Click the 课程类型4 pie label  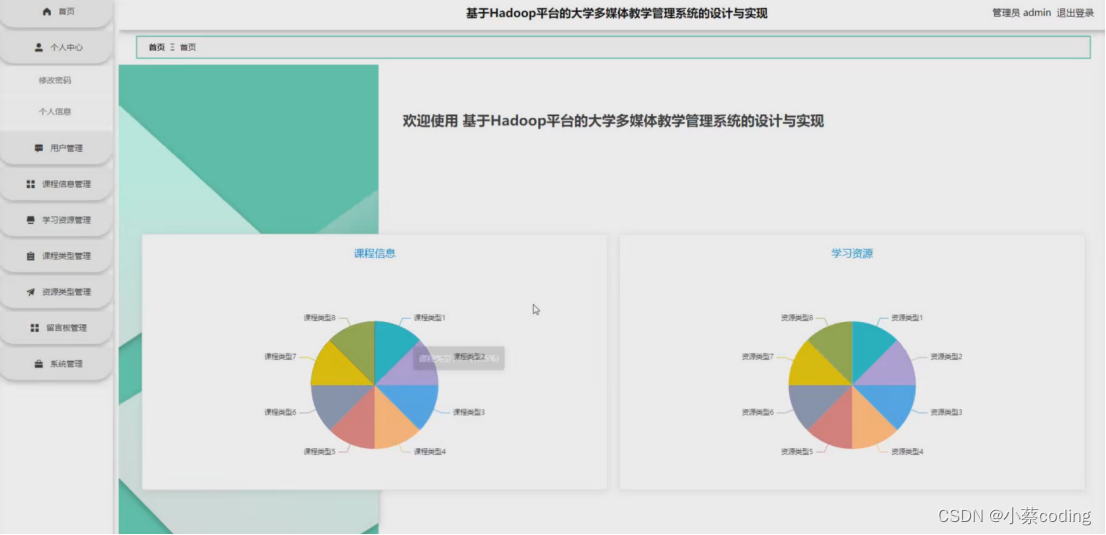coord(430,451)
